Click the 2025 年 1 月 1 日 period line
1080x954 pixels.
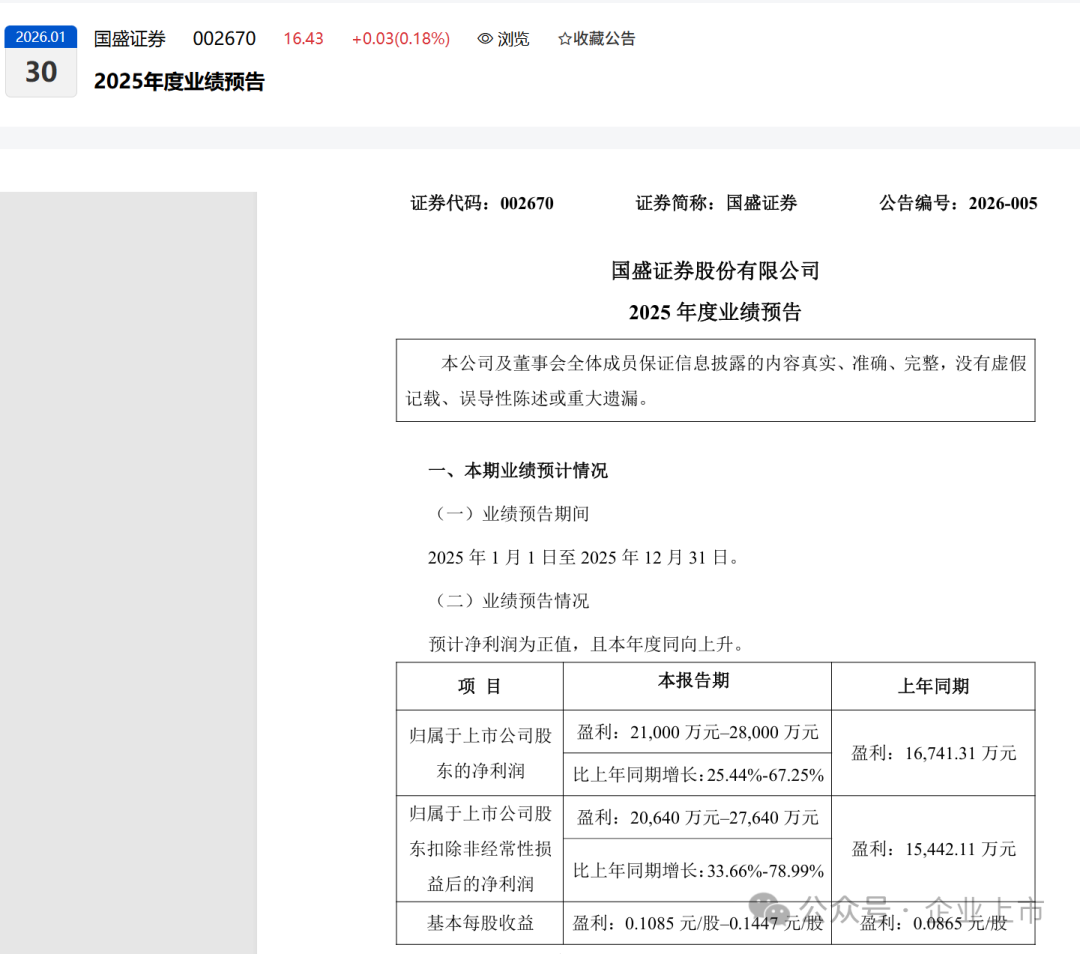[x=584, y=557]
